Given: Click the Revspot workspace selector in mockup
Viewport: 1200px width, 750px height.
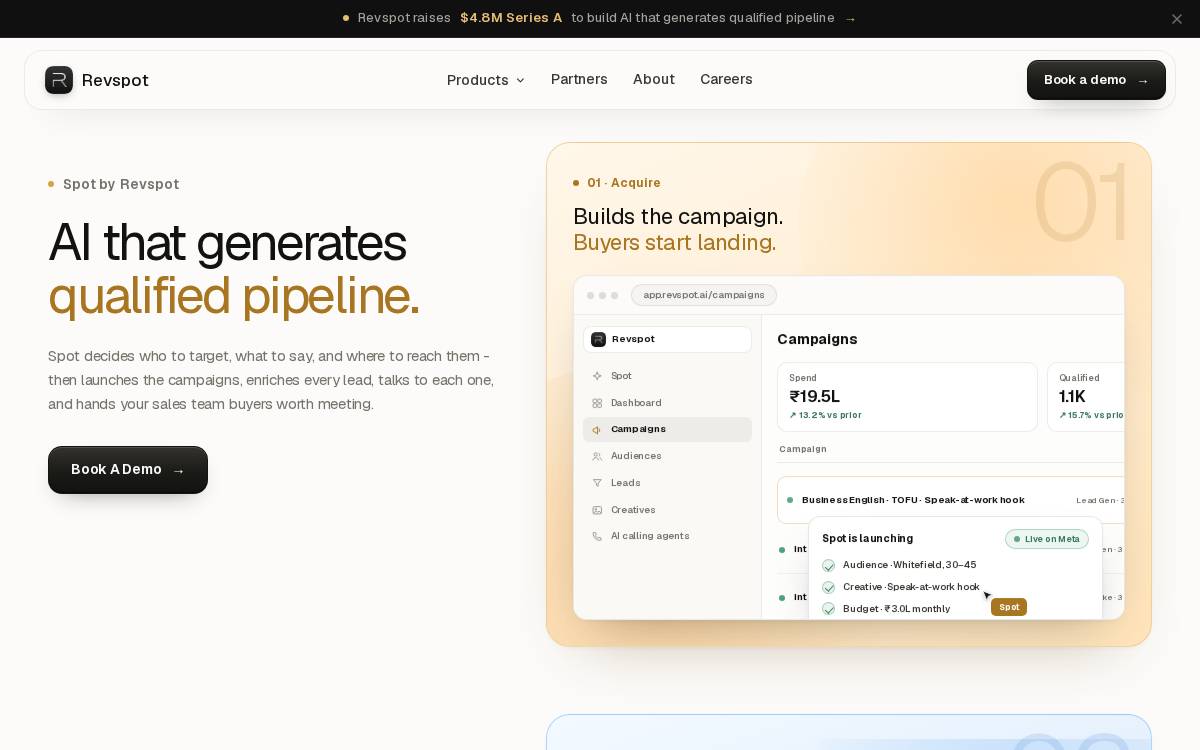Looking at the screenshot, I should (667, 339).
